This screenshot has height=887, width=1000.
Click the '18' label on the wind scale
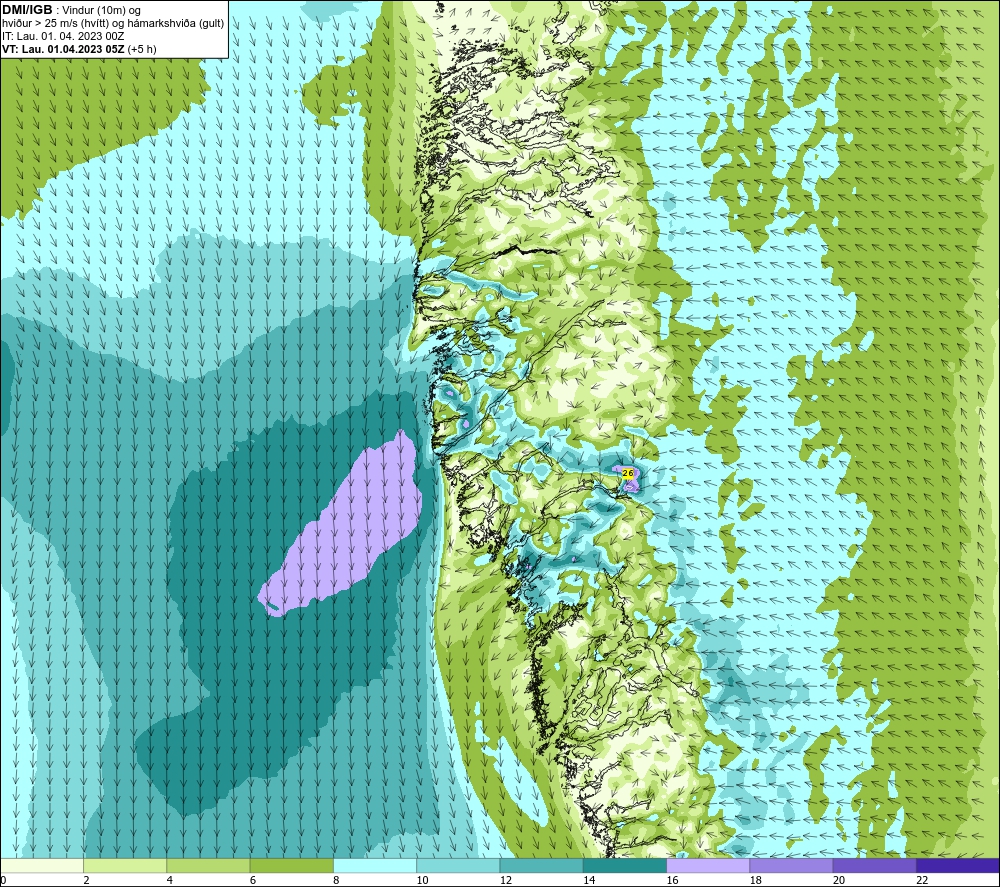(x=756, y=880)
